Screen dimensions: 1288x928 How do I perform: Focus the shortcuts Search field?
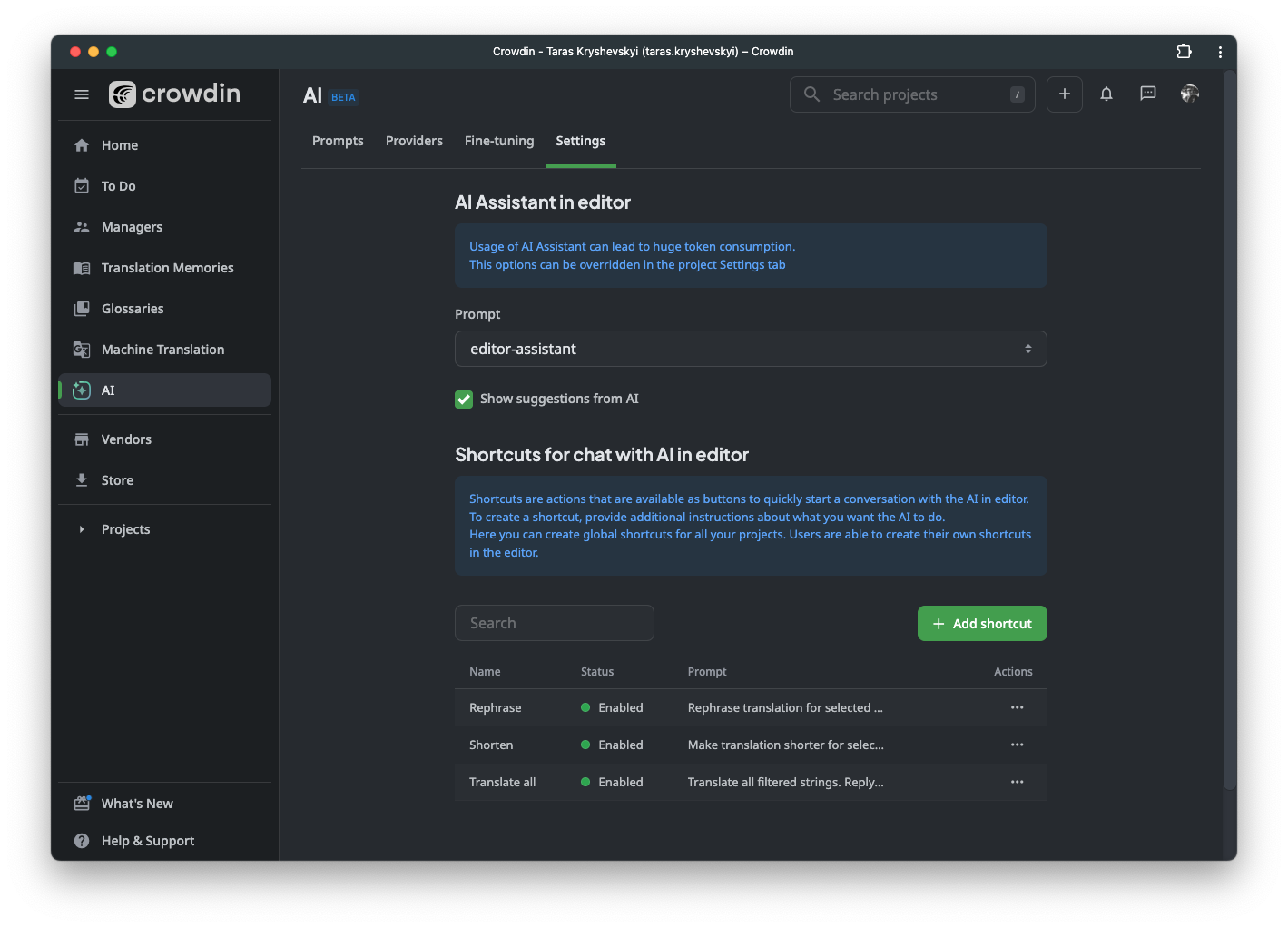click(x=555, y=623)
